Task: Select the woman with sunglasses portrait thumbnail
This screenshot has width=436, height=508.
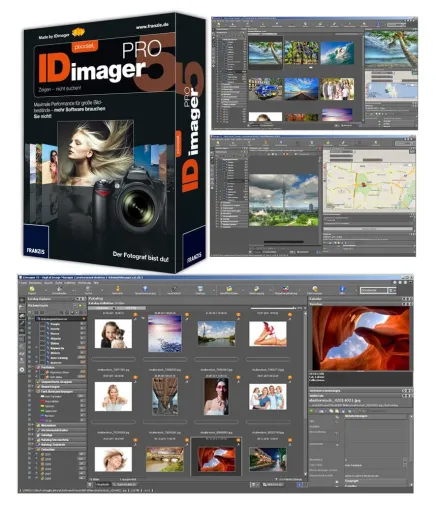Action: click(216, 396)
